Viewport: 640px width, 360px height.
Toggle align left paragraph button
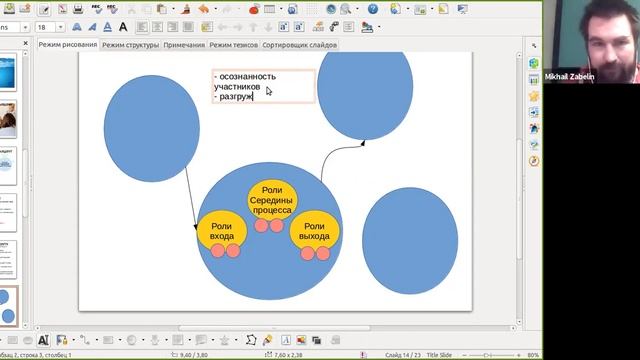(x=142, y=27)
